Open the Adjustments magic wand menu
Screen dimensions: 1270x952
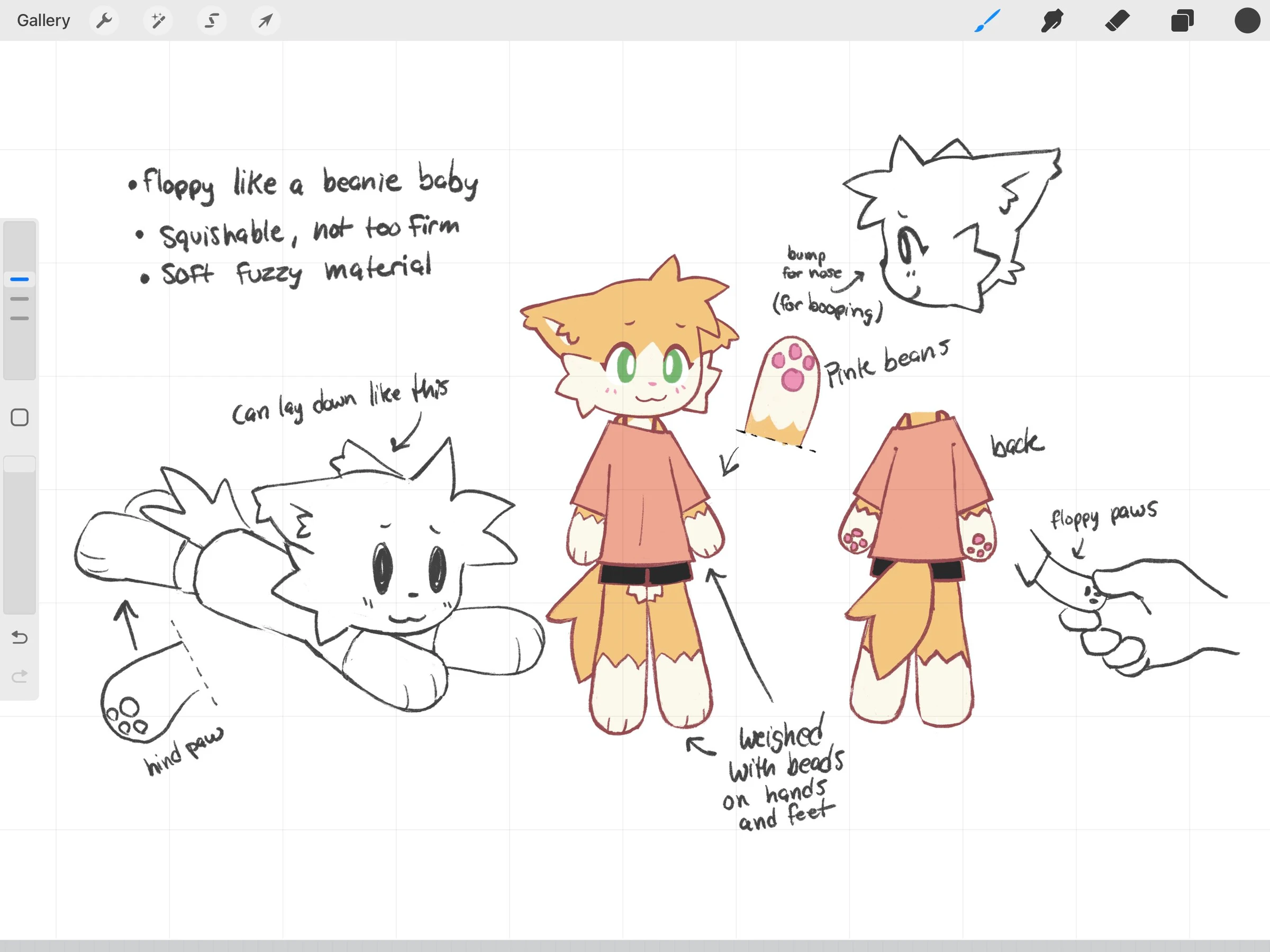pyautogui.click(x=158, y=21)
